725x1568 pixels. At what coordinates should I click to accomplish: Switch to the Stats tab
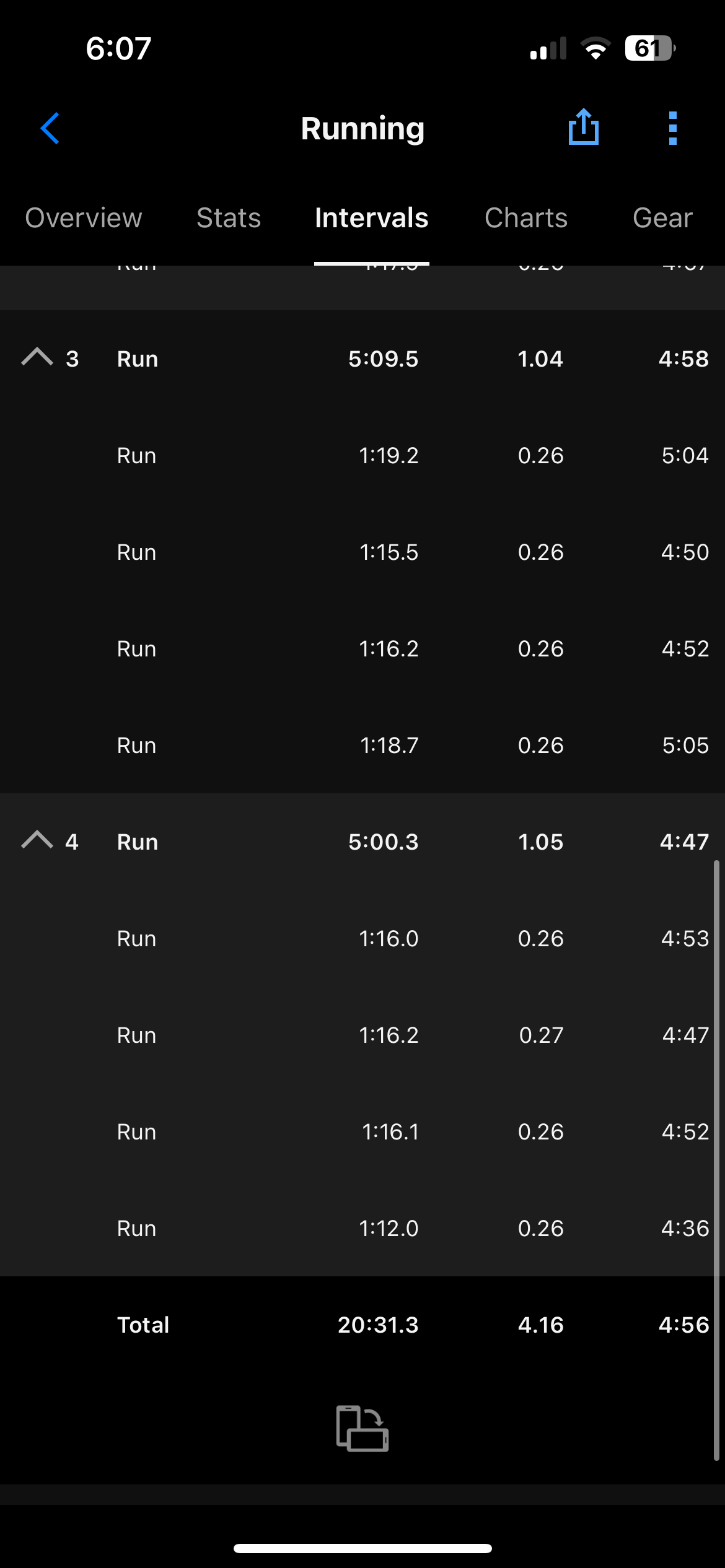point(229,218)
